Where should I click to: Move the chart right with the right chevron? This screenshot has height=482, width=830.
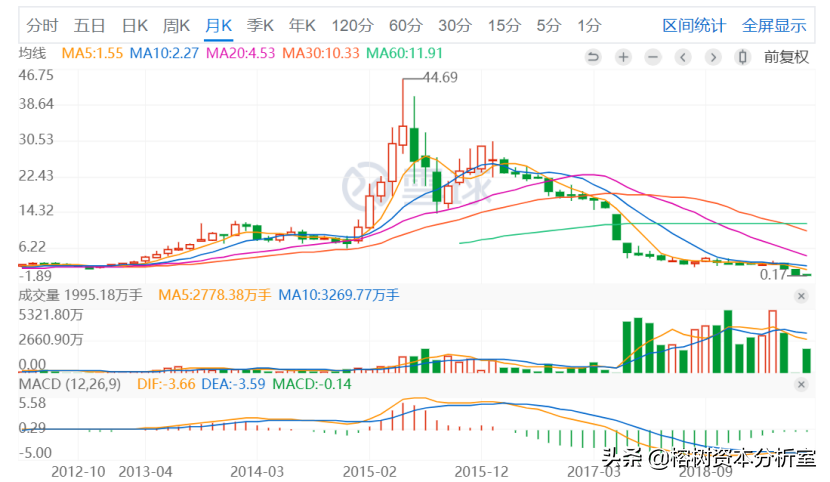pos(713,57)
